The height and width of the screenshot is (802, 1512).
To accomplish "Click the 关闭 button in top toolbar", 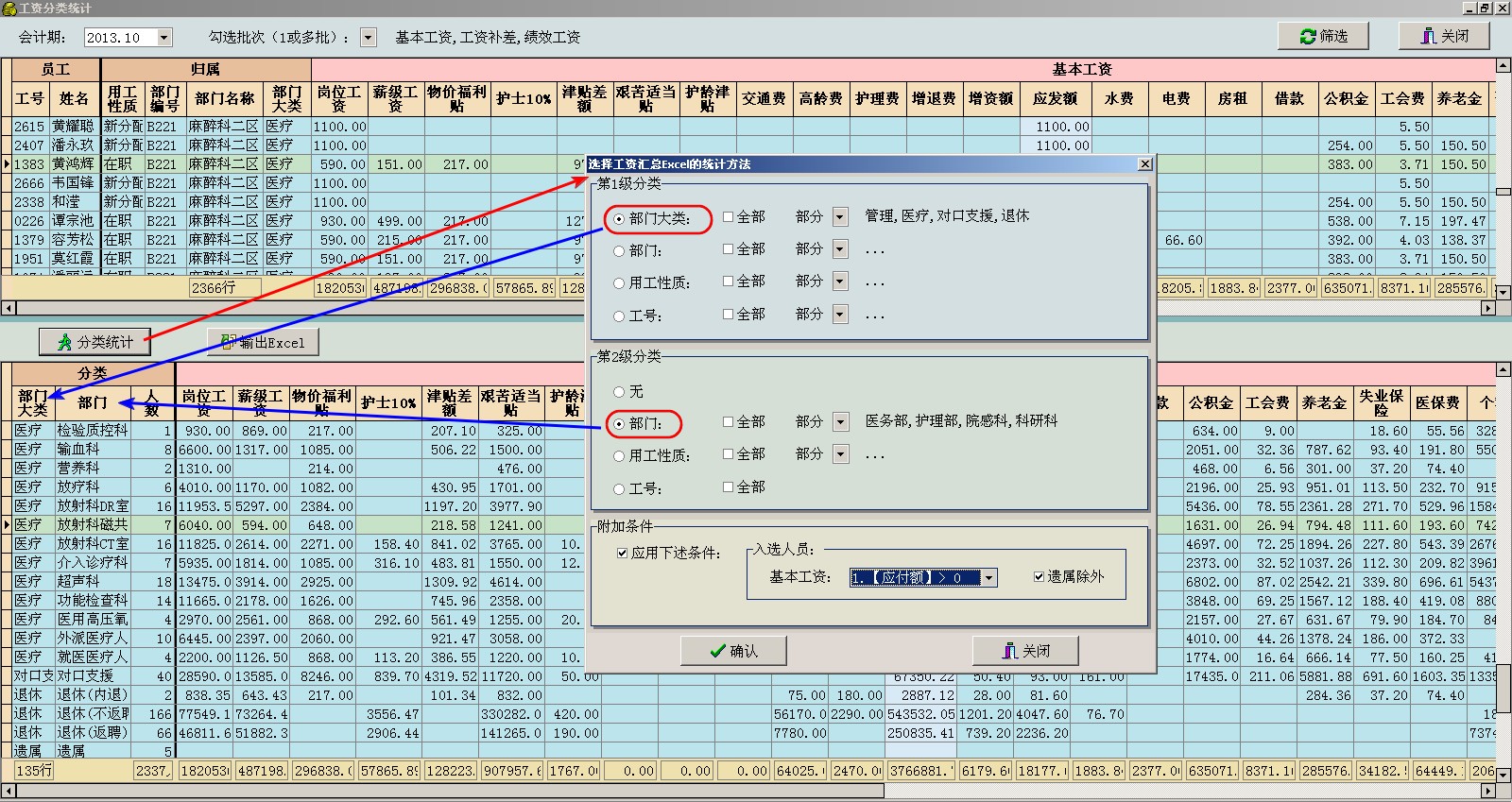I will coord(1444,36).
